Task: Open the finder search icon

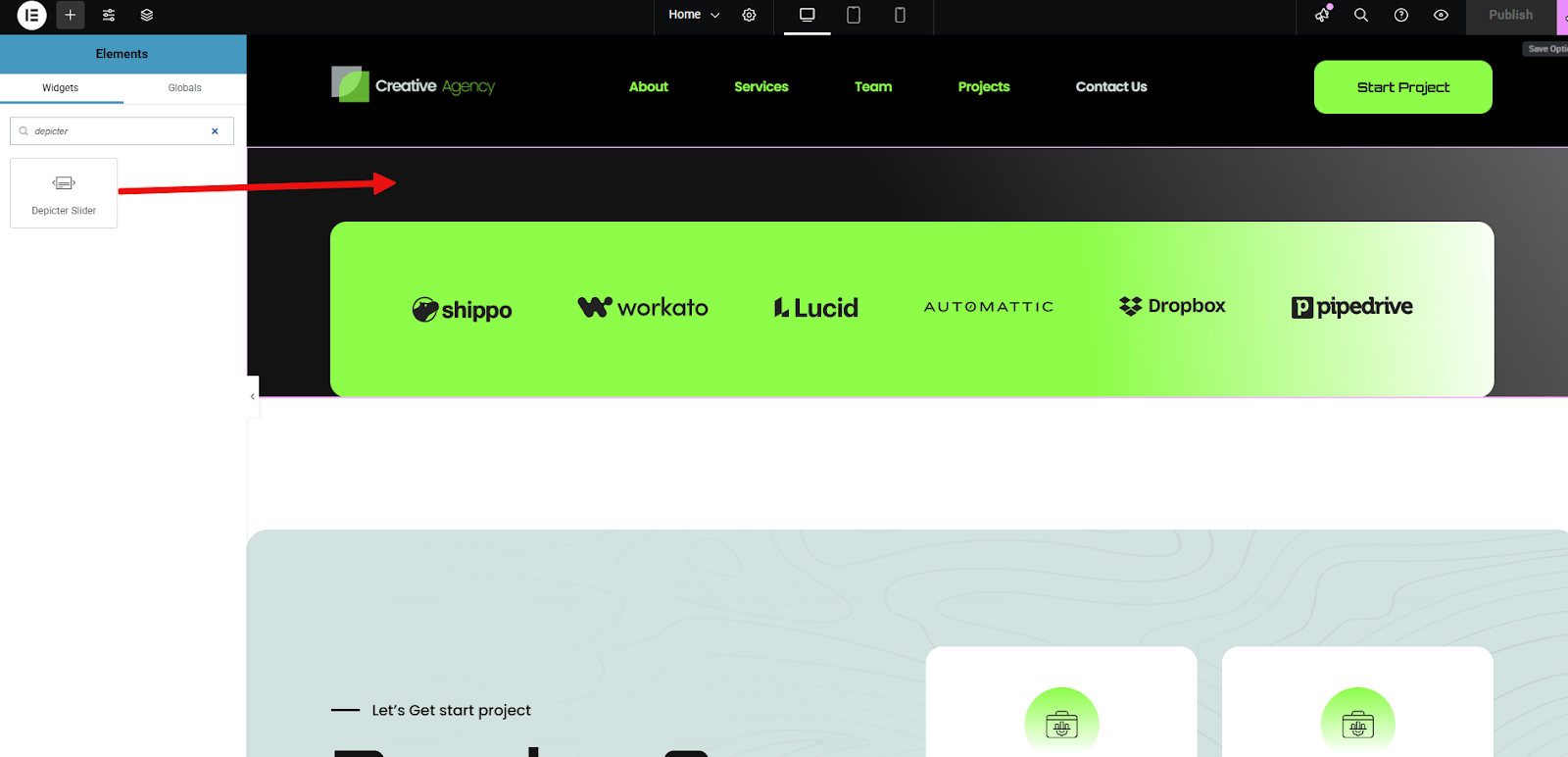Action: (1361, 15)
